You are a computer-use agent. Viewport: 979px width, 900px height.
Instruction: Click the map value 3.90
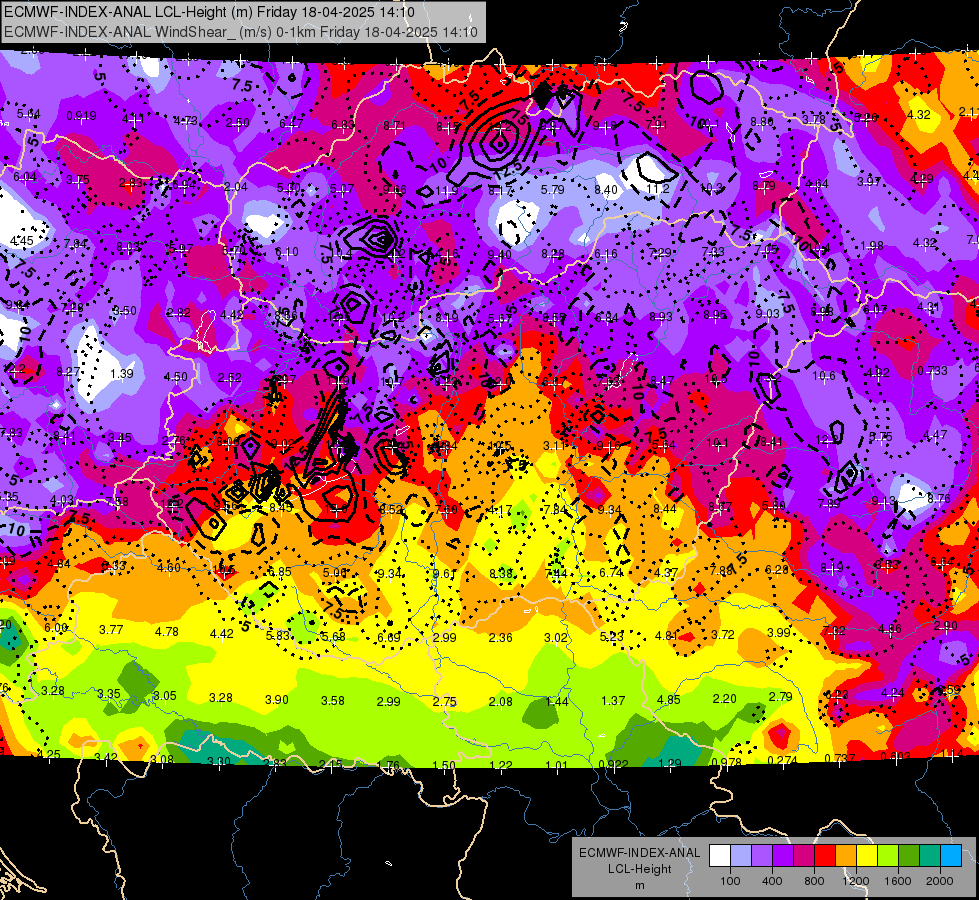[x=277, y=699]
